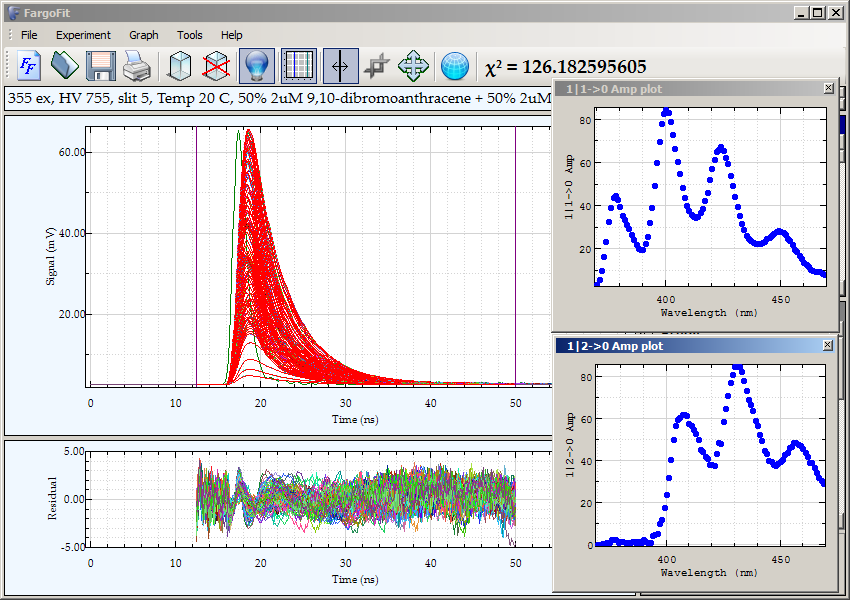The image size is (850, 600).
Task: Open the Help menu
Action: click(x=231, y=35)
